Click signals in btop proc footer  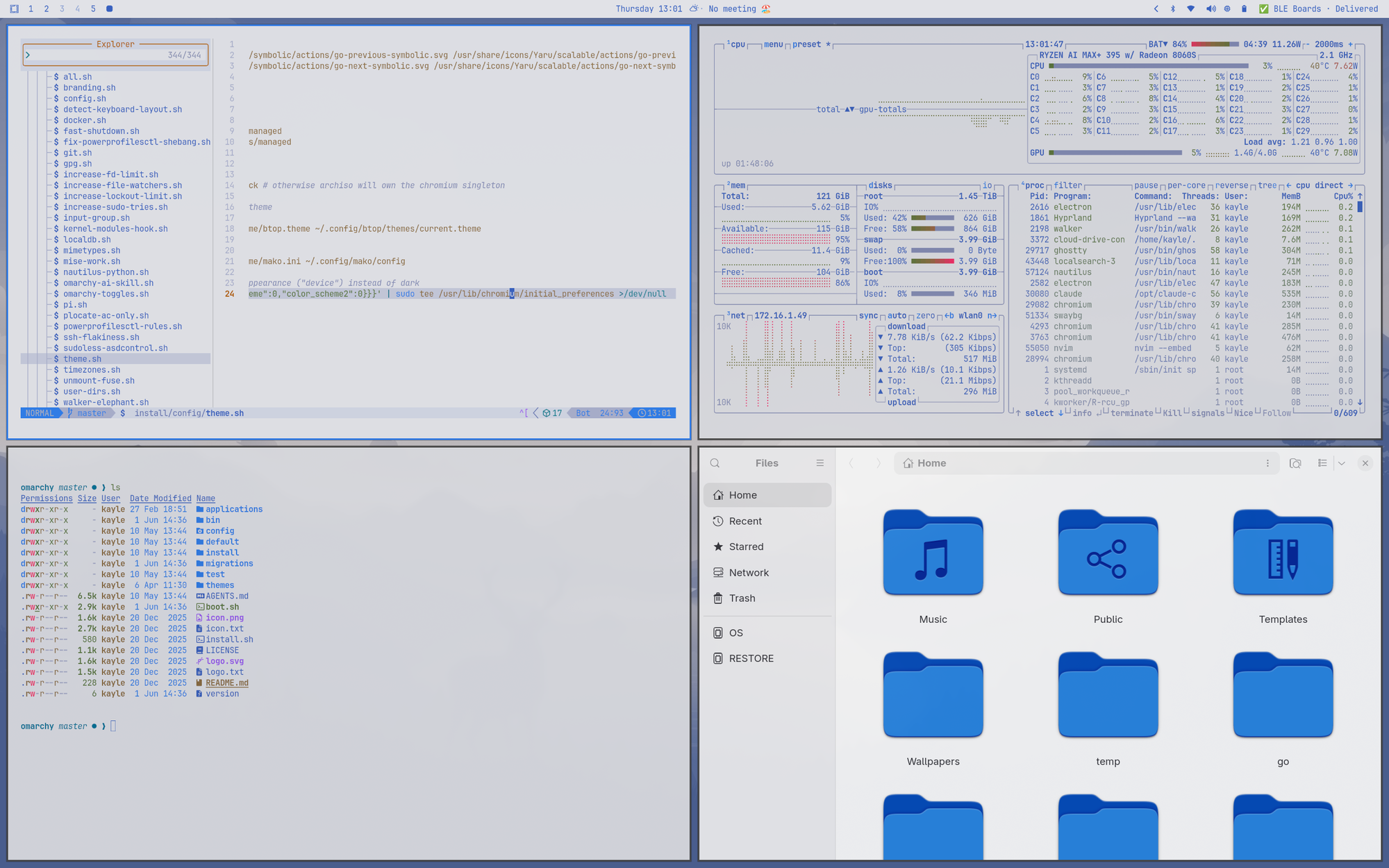(x=1208, y=413)
